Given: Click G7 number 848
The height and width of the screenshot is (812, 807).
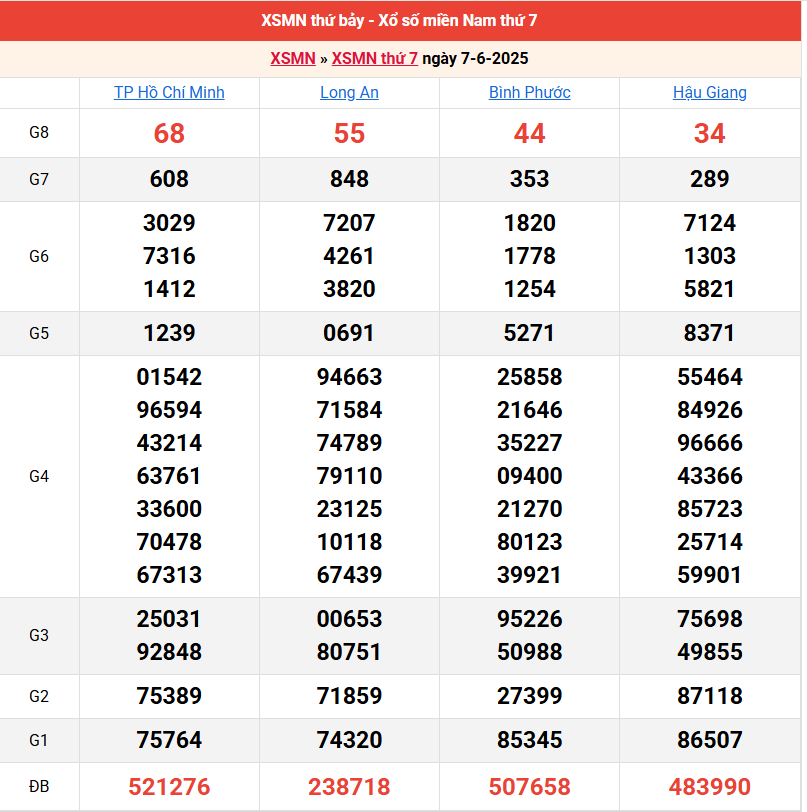Looking at the screenshot, I should (x=349, y=179).
